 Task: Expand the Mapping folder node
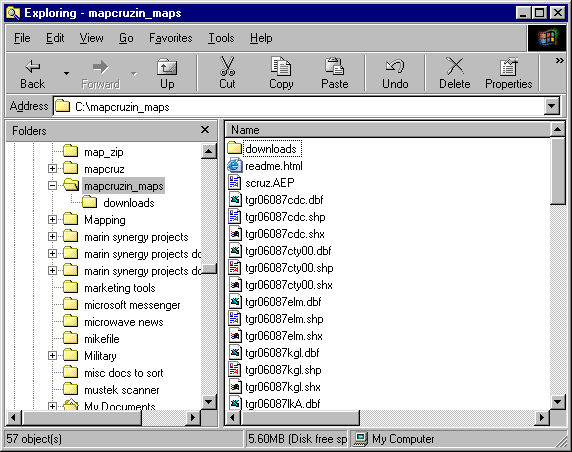tap(53, 220)
